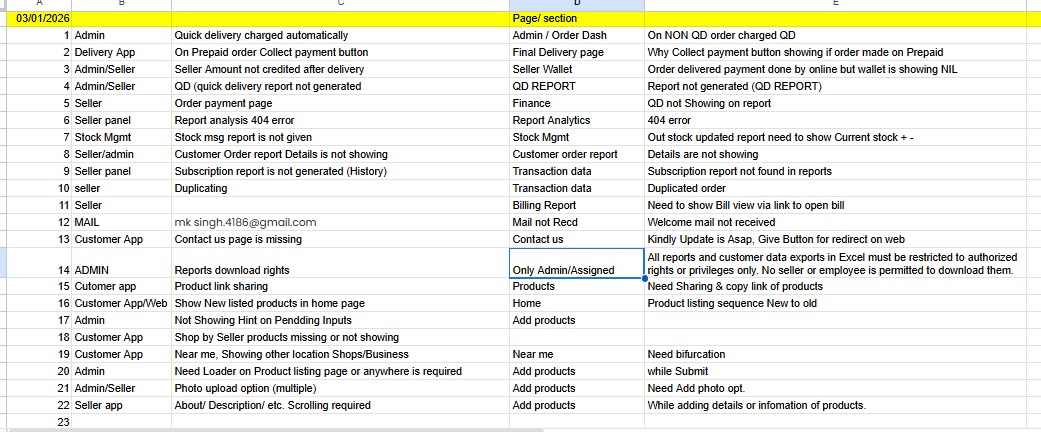
Task: Select the 'Photo upload option (multiple)' cell
Action: 340,389
